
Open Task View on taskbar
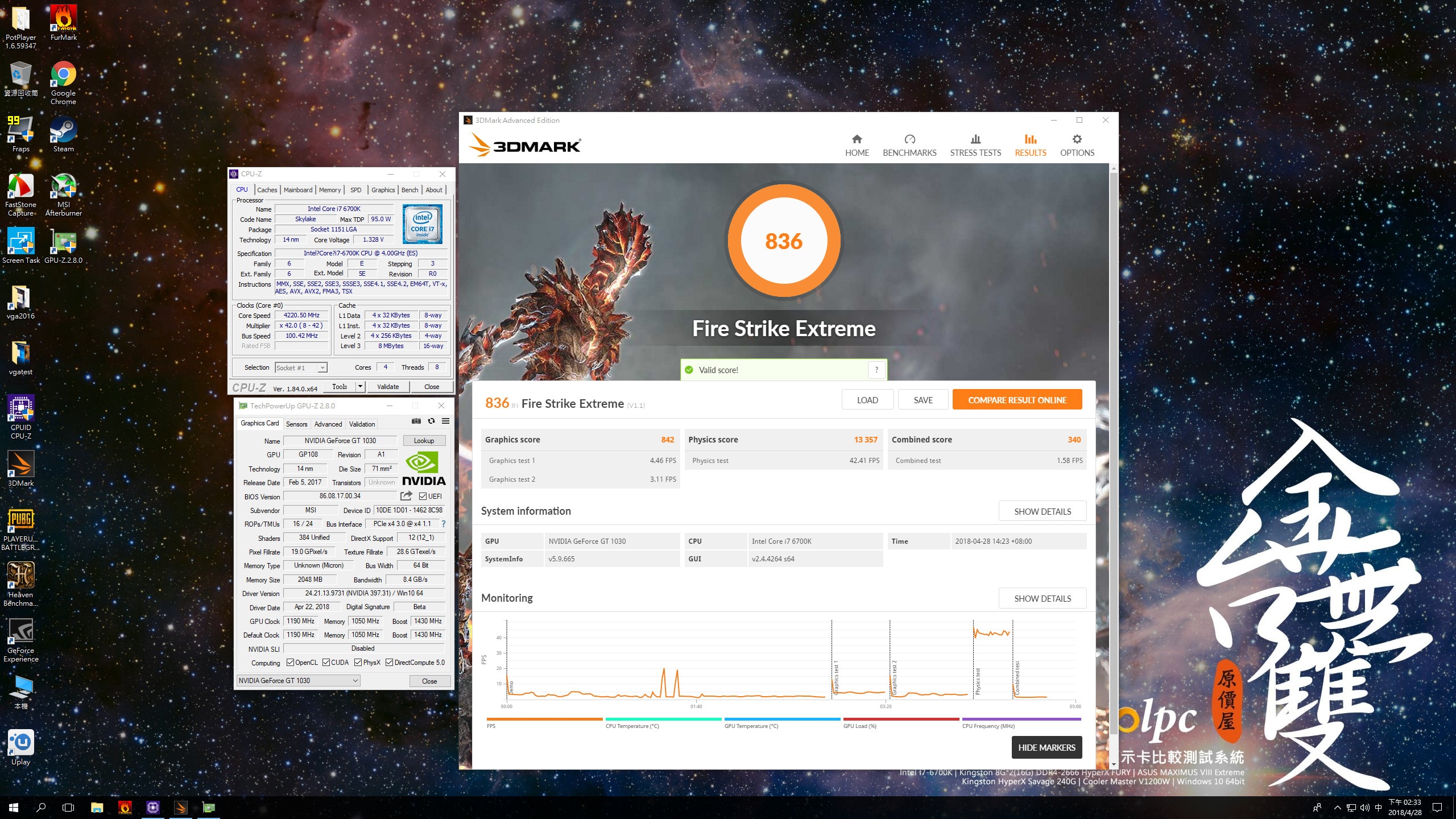(68, 807)
